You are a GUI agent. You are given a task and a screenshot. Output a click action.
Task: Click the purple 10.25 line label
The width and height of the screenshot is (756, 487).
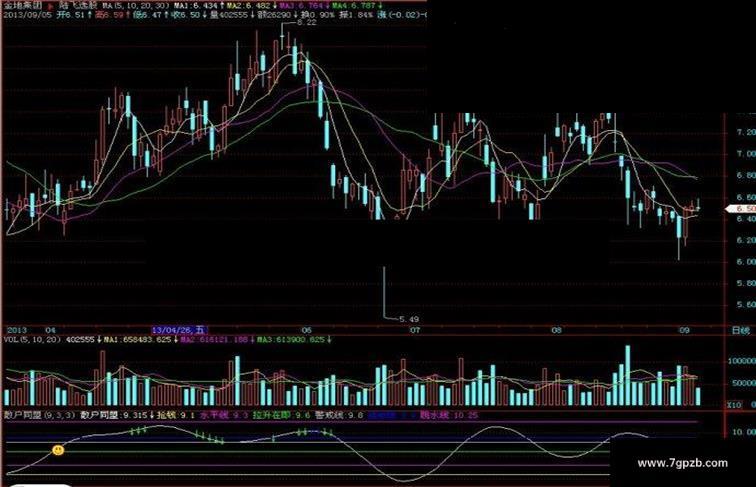[448, 415]
